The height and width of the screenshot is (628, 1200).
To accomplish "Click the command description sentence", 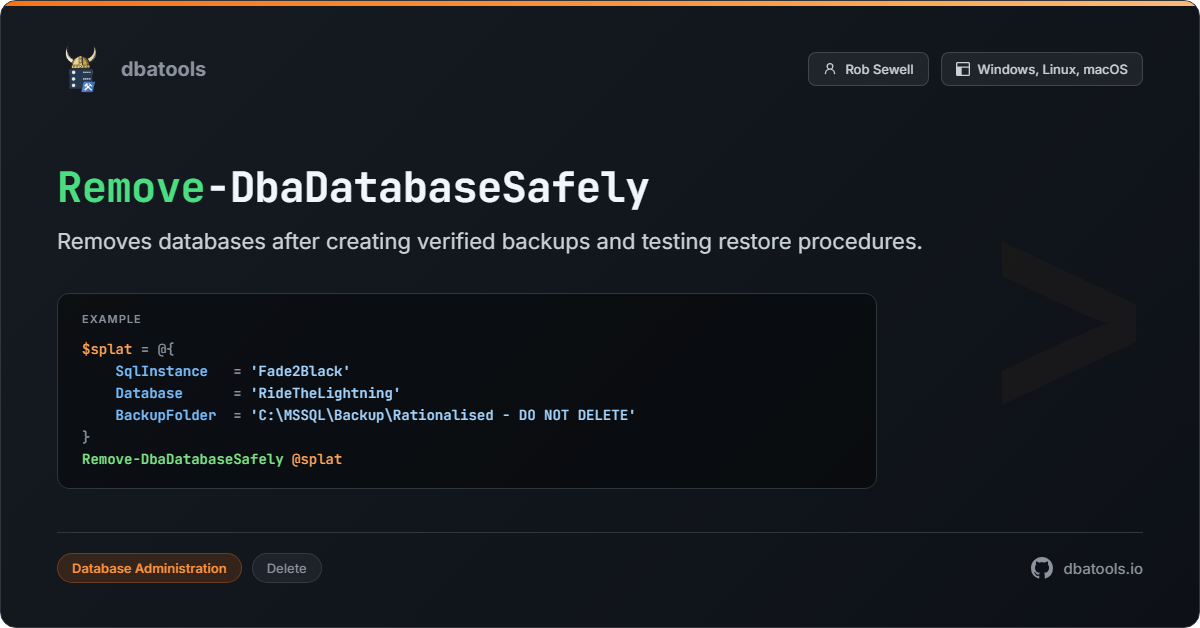I will tap(489, 243).
